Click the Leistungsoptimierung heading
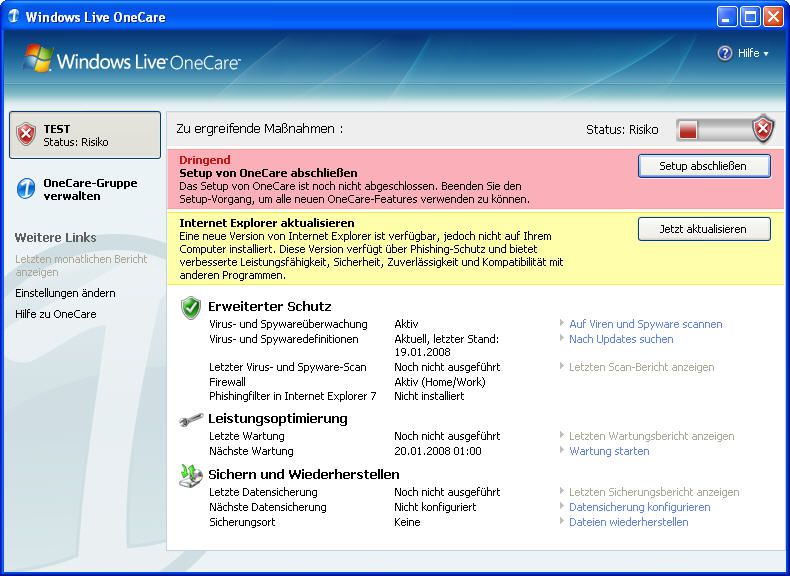The image size is (790, 576). [x=278, y=419]
